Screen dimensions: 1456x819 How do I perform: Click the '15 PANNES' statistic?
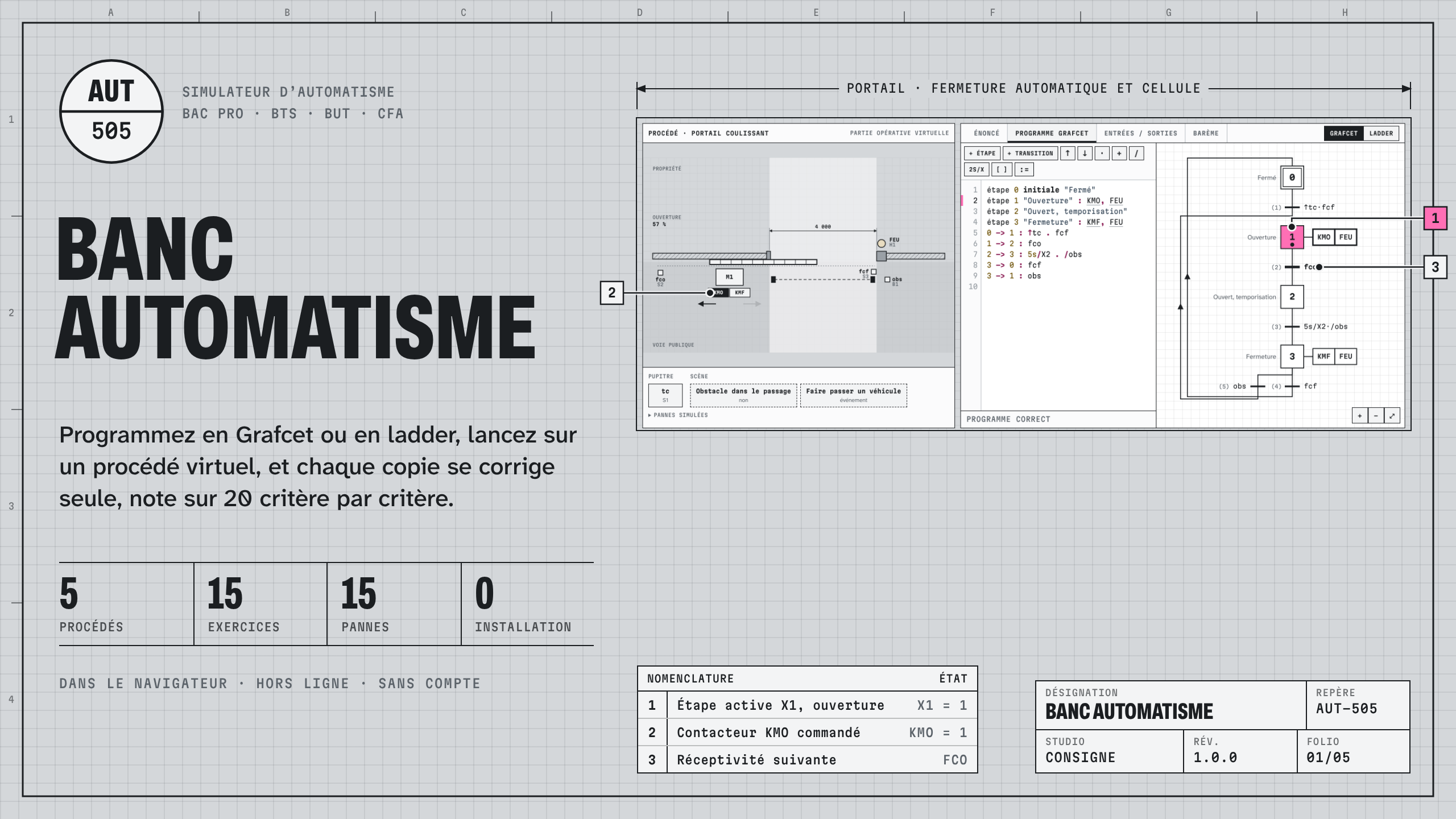pyautogui.click(x=394, y=604)
